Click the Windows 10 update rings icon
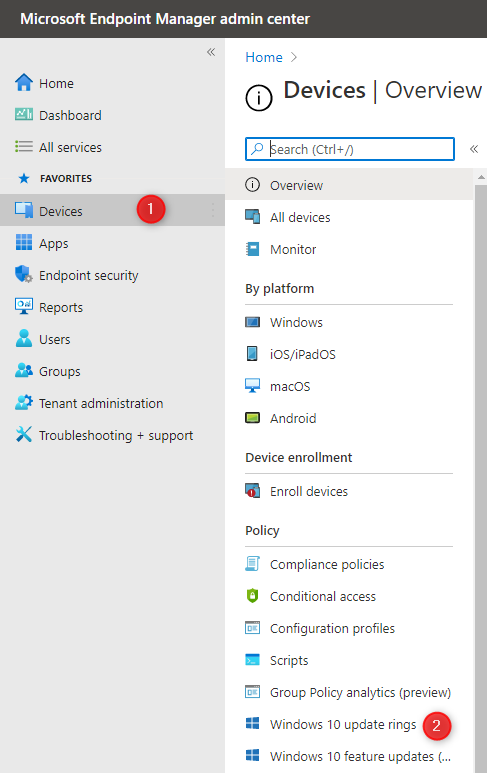This screenshot has height=773, width=487. coord(252,724)
